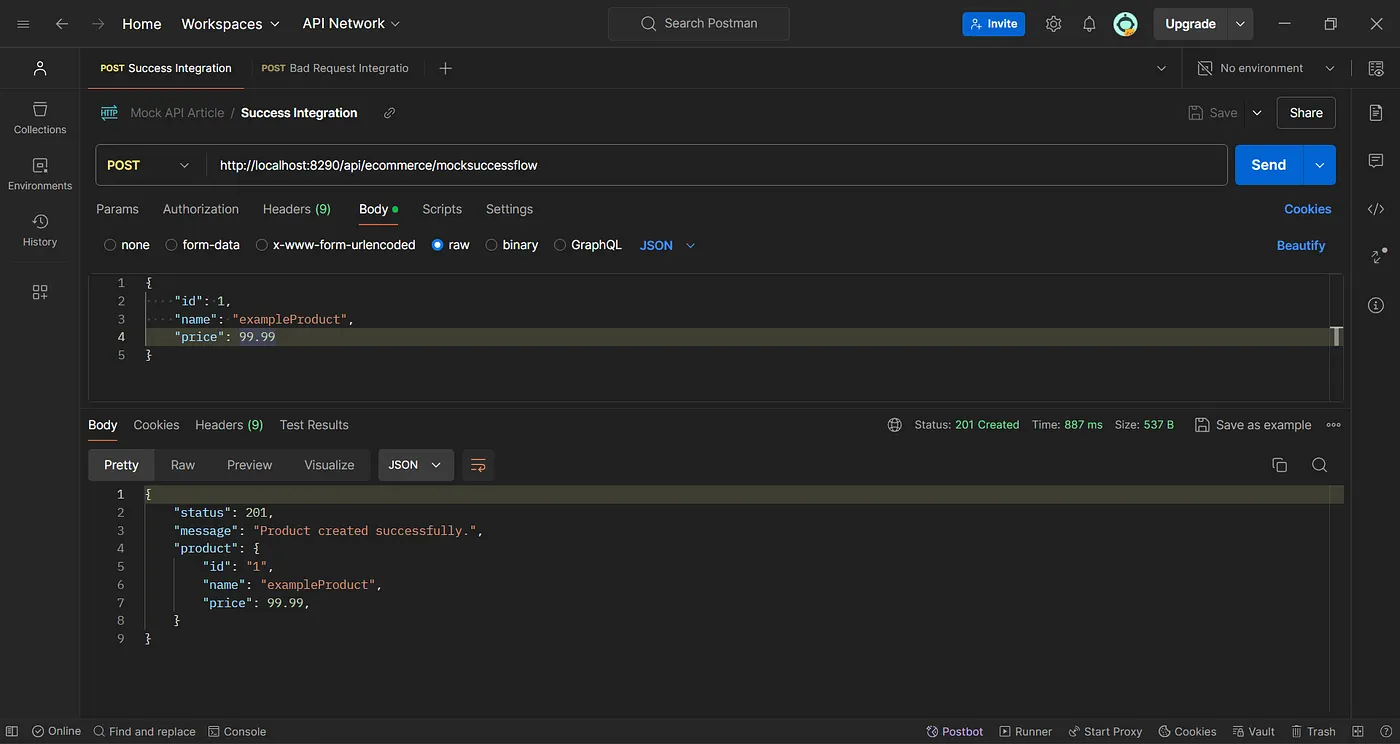Screen dimensions: 1400x744
Task: Change the response JSON format dropdown
Action: coord(416,465)
